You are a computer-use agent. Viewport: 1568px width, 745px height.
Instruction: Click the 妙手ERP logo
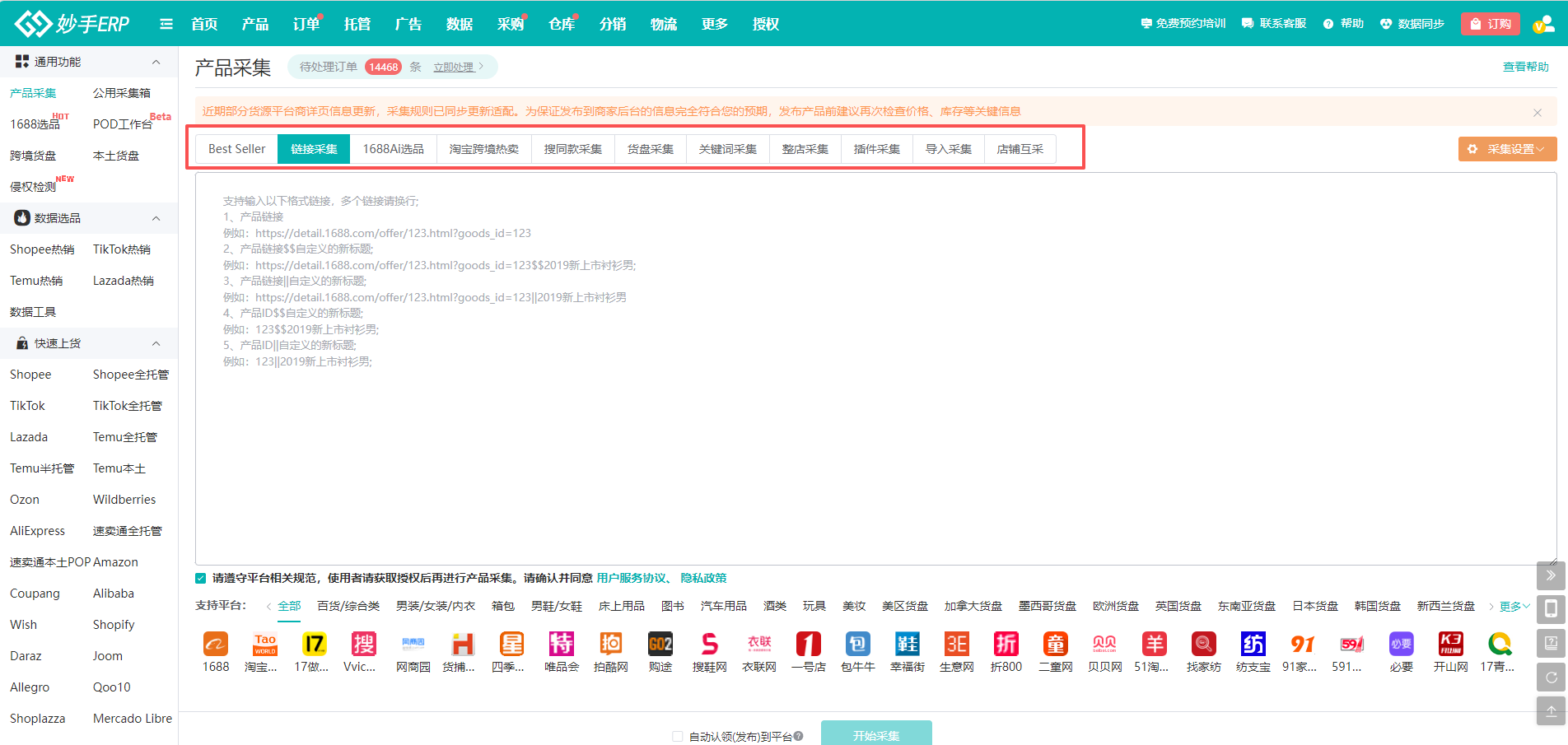pos(72,24)
